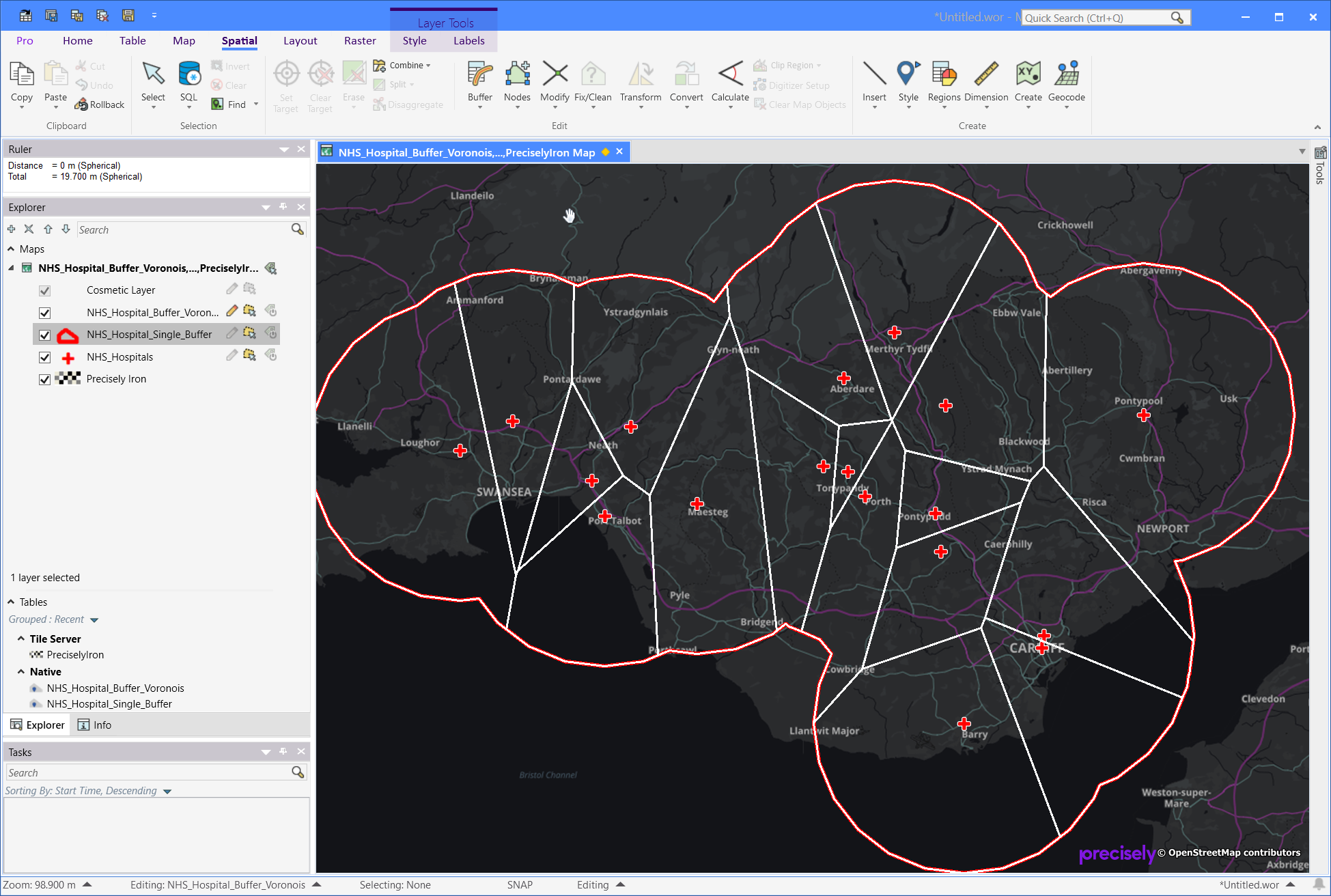This screenshot has width=1331, height=896.
Task: Open the Transform tool
Action: point(641,82)
